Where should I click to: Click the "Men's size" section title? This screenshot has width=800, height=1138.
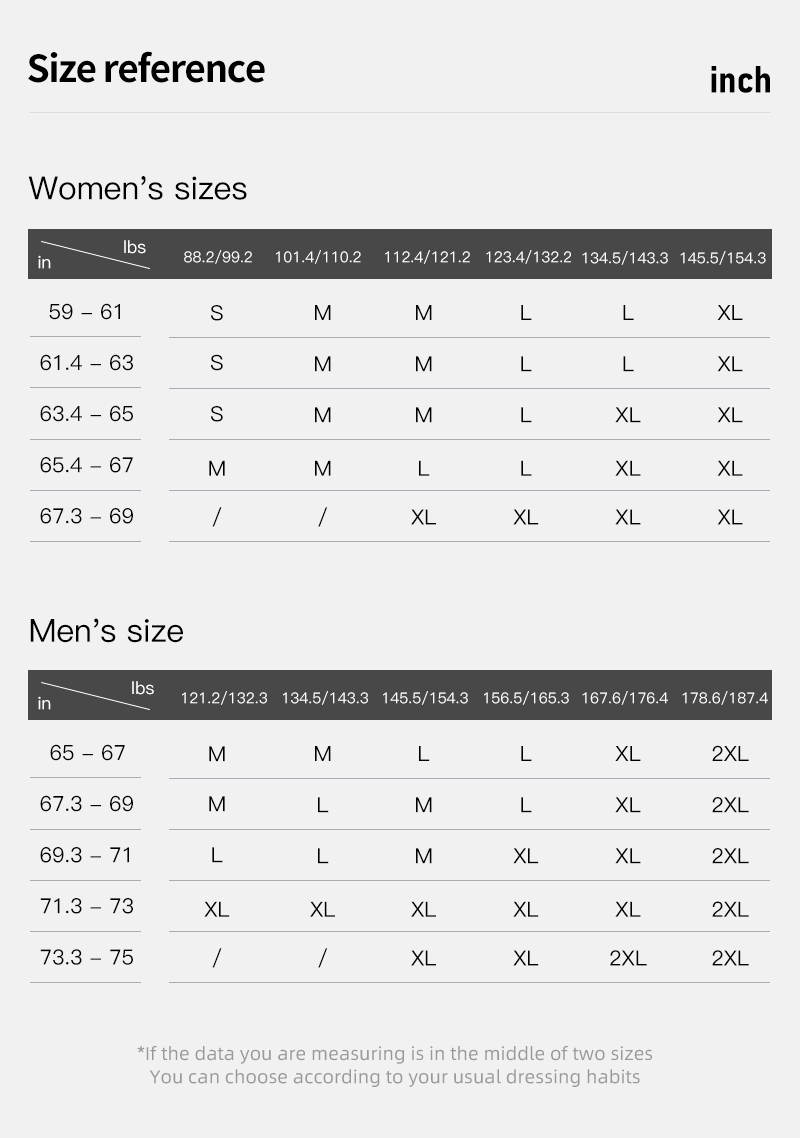tap(106, 631)
